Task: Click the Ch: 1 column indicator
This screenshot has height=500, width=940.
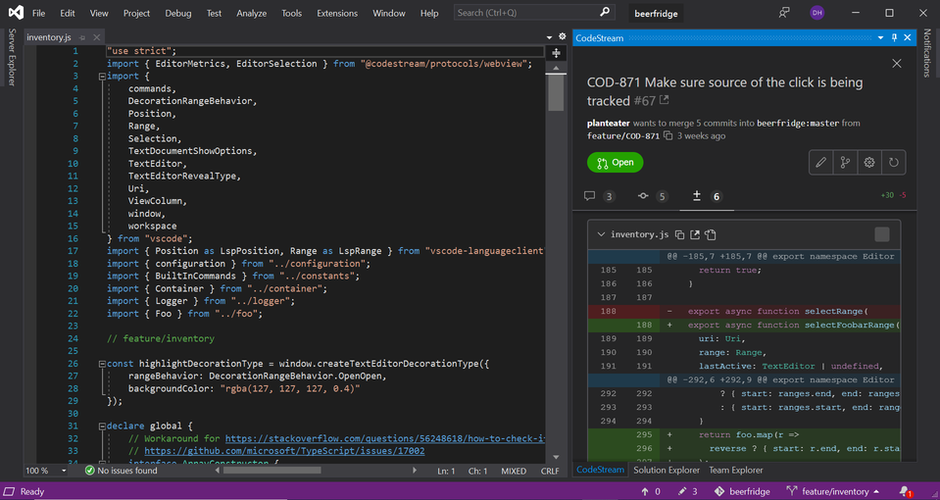Action: pos(478,471)
